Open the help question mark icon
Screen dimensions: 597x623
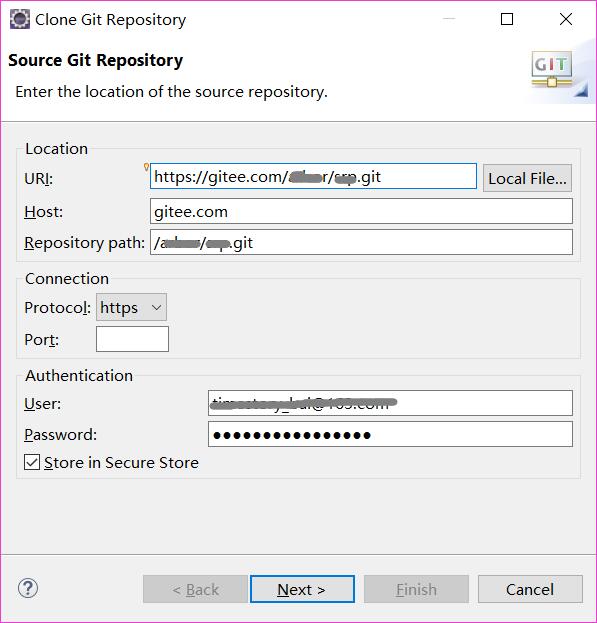28,588
